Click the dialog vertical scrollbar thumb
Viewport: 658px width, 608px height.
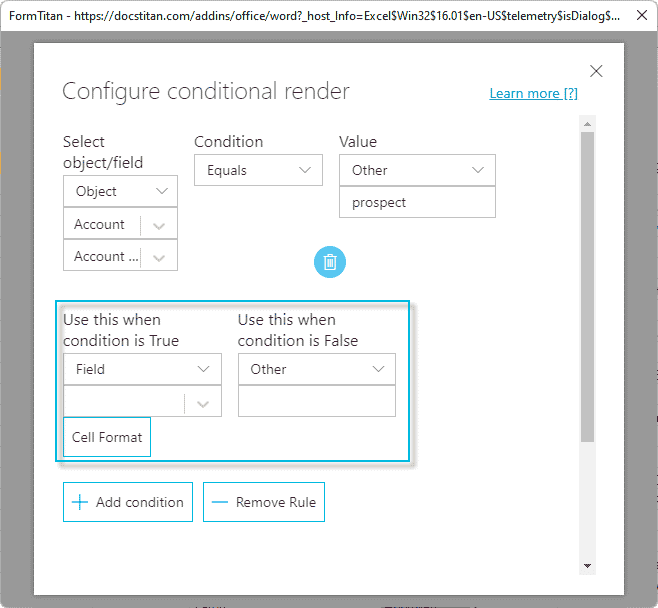(x=587, y=285)
